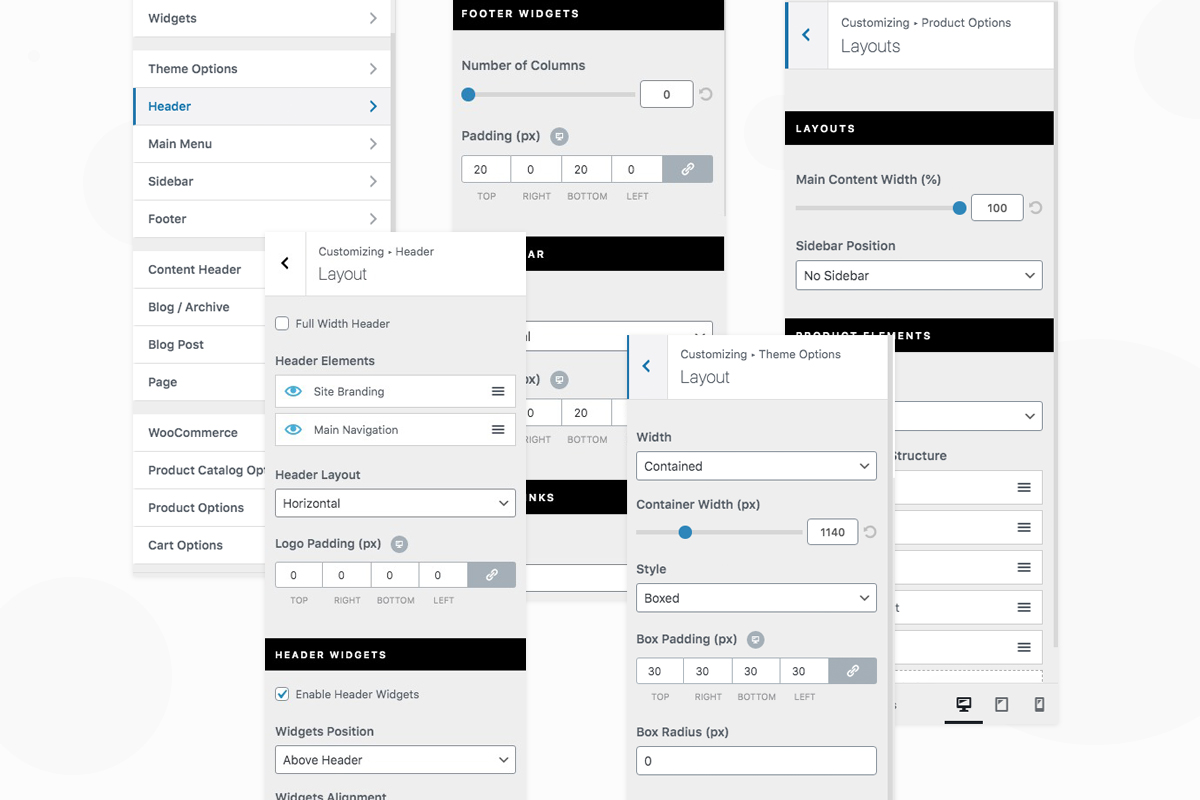Click device icon beside Box Padding label
The height and width of the screenshot is (800, 1200).
click(x=756, y=639)
